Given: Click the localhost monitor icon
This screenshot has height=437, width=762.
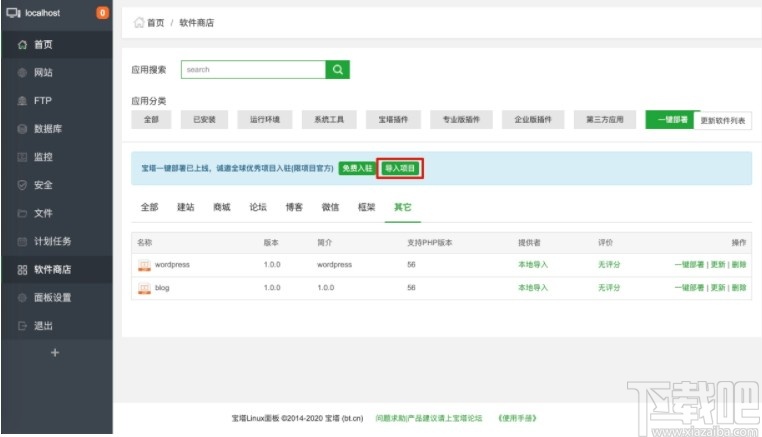Looking at the screenshot, I should [13, 13].
